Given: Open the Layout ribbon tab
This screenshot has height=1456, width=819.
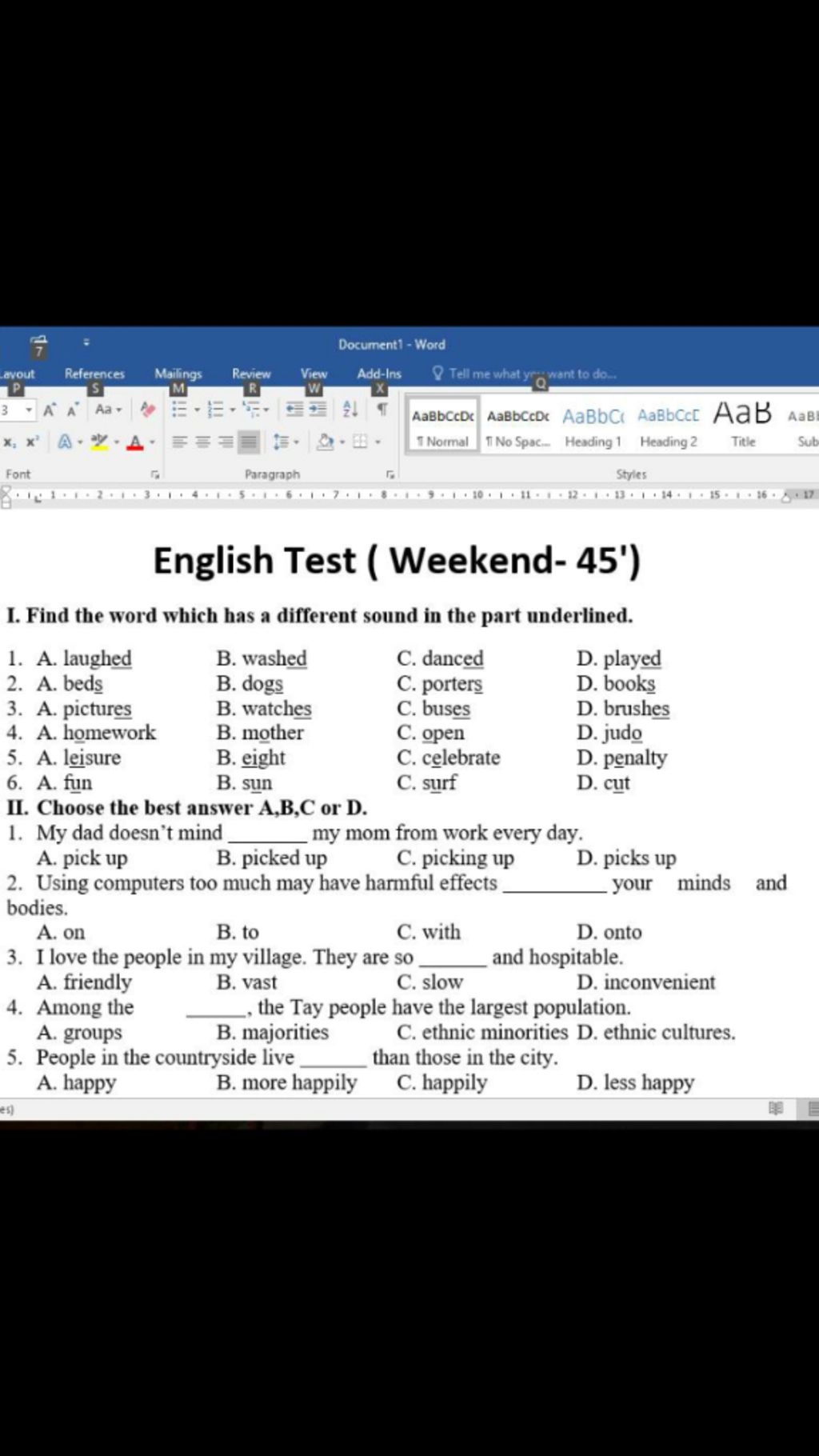Looking at the screenshot, I should [x=17, y=374].
